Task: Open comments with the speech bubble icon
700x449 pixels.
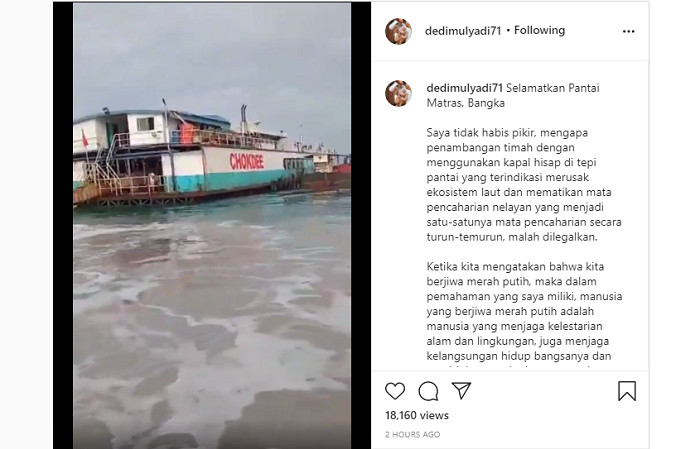Action: click(429, 391)
